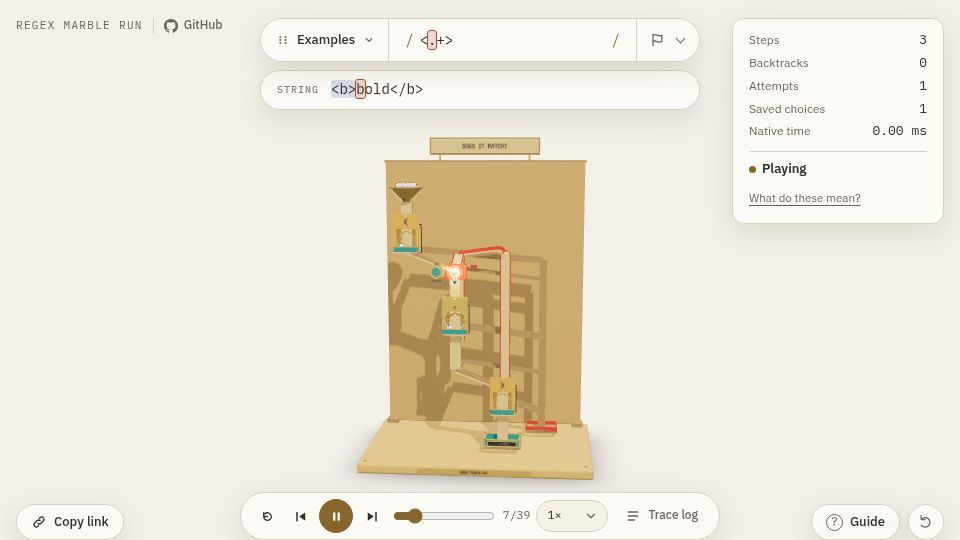This screenshot has width=960, height=540.
Task: Open the Trace log
Action: click(x=663, y=516)
